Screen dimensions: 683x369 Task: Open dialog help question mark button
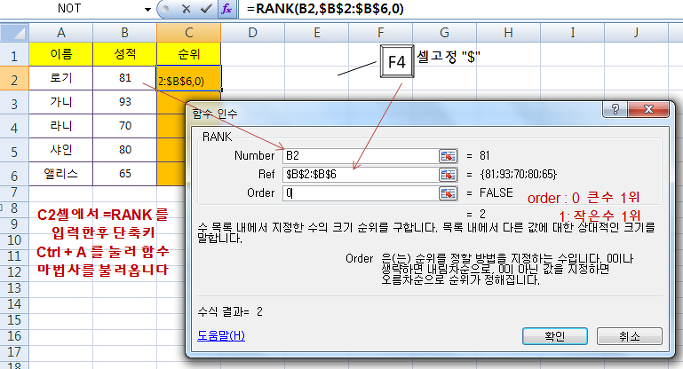(x=615, y=109)
